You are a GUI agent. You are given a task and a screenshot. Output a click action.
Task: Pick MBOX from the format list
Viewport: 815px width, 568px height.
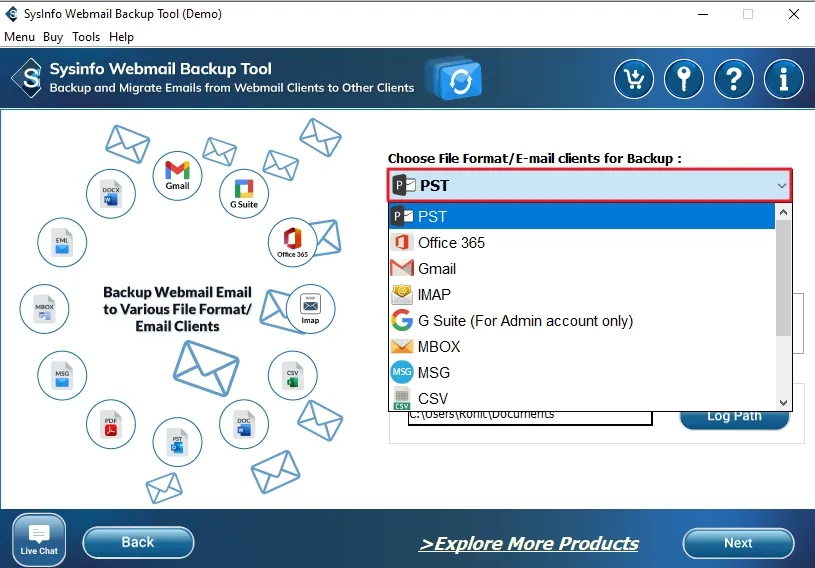click(x=582, y=347)
